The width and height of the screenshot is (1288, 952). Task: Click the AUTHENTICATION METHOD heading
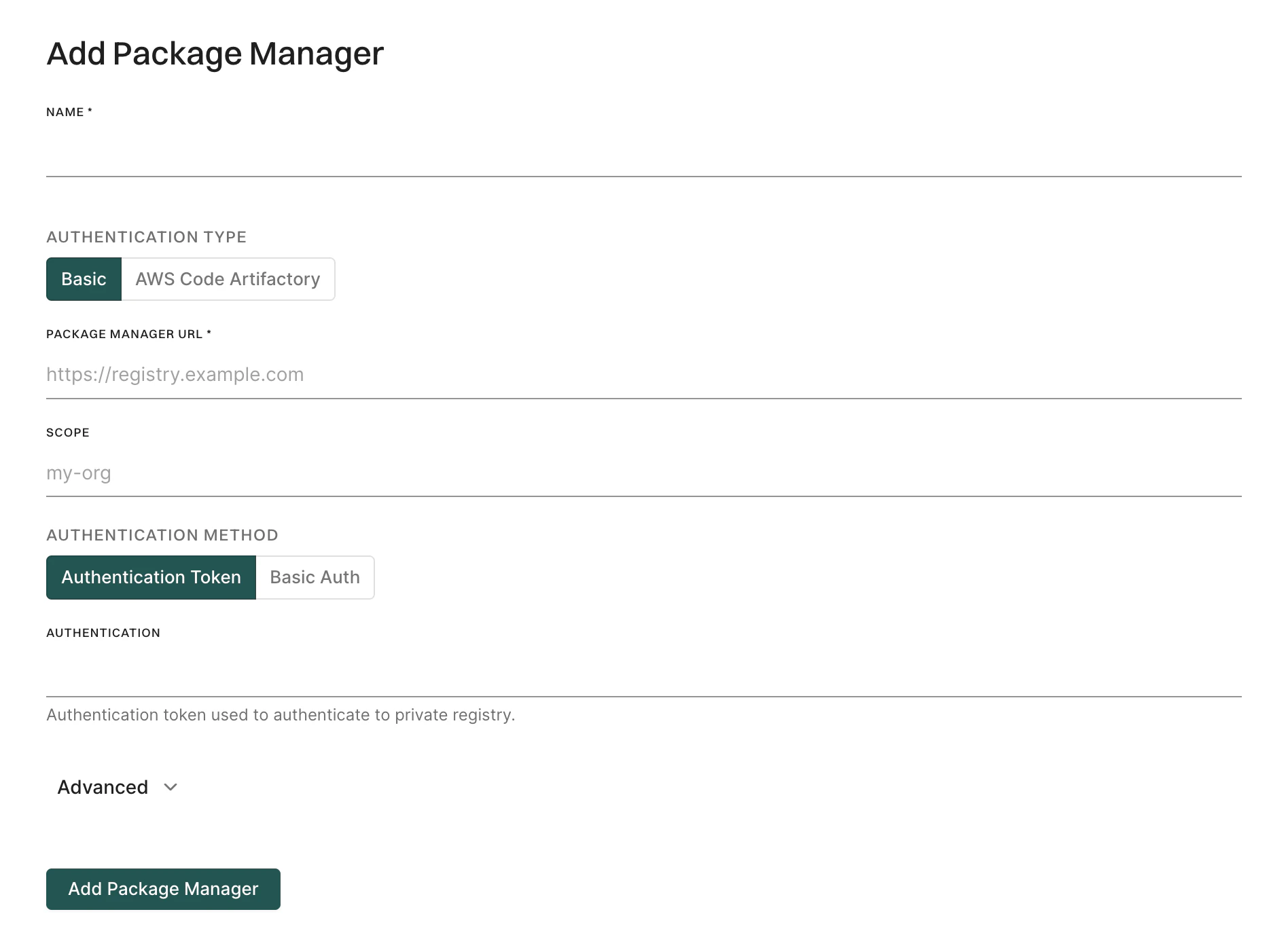[162, 534]
